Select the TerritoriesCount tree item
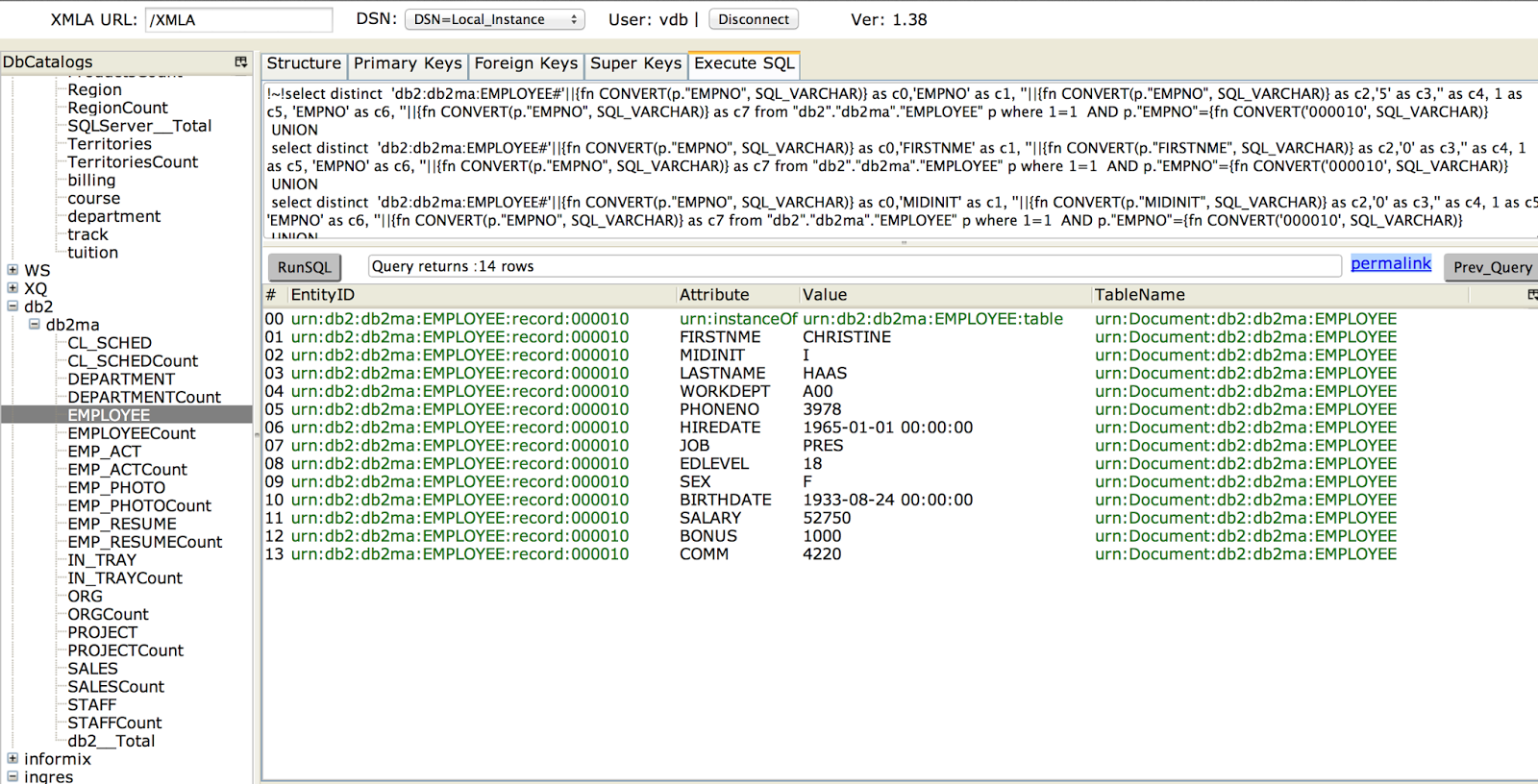1538x784 pixels. (x=133, y=162)
